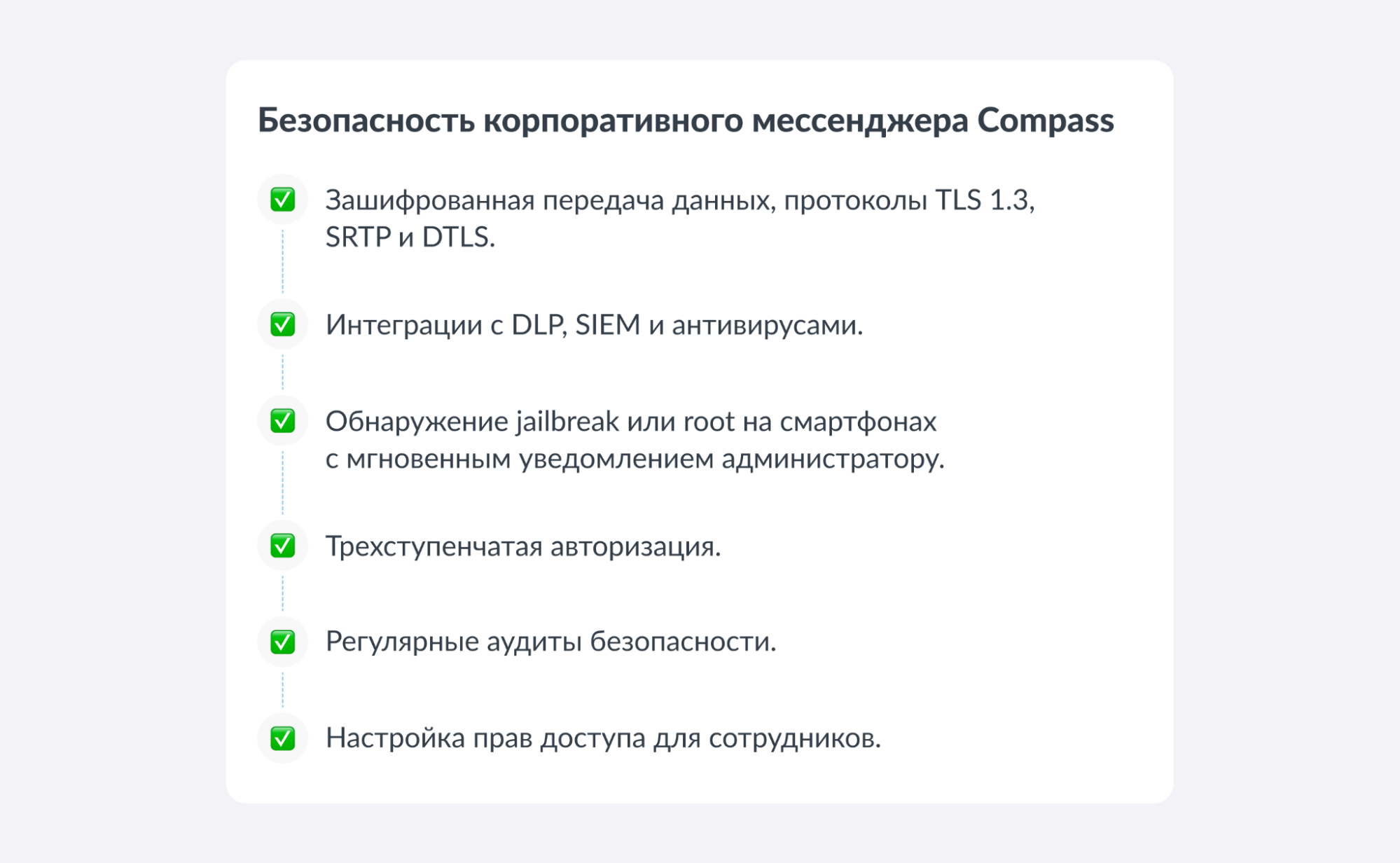This screenshot has height=863, width=1400.
Task: Click the text 'Трехступенчатая авторизация'
Action: 522,546
